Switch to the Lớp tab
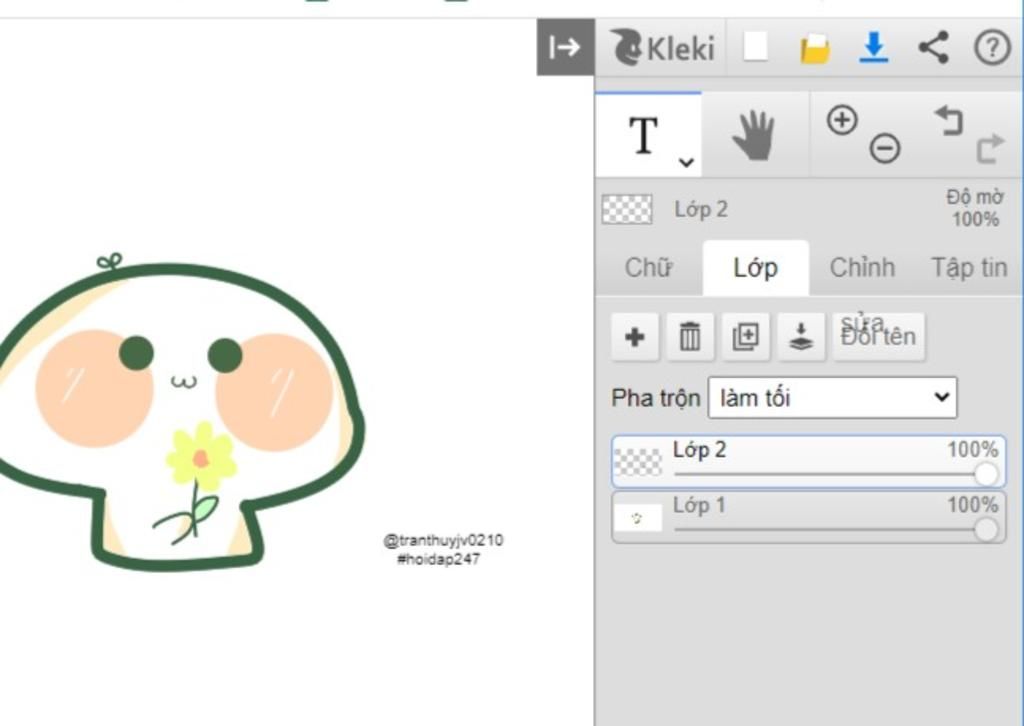This screenshot has height=726, width=1024. [x=756, y=268]
